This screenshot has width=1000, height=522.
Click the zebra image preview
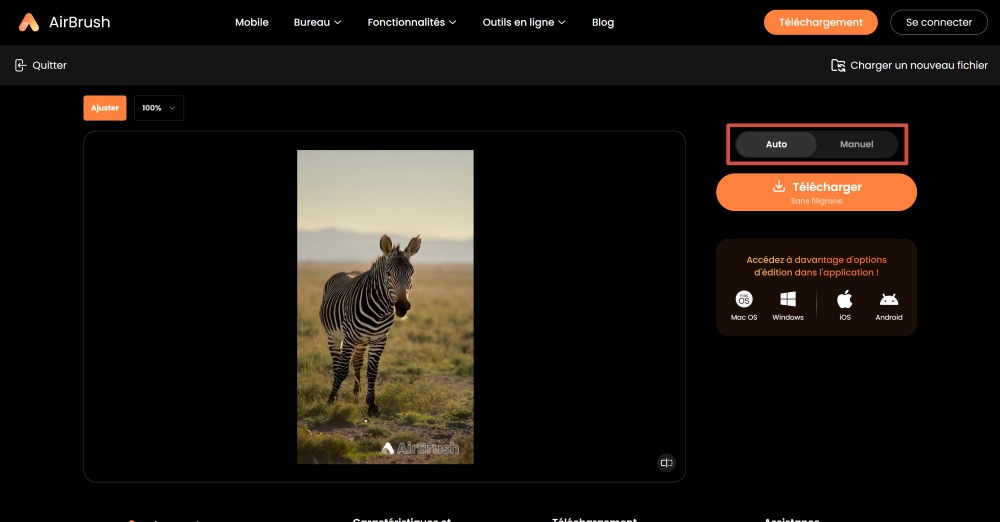(385, 307)
